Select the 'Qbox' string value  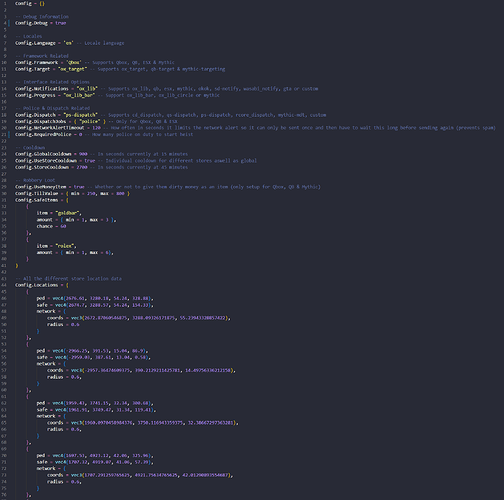(x=74, y=62)
